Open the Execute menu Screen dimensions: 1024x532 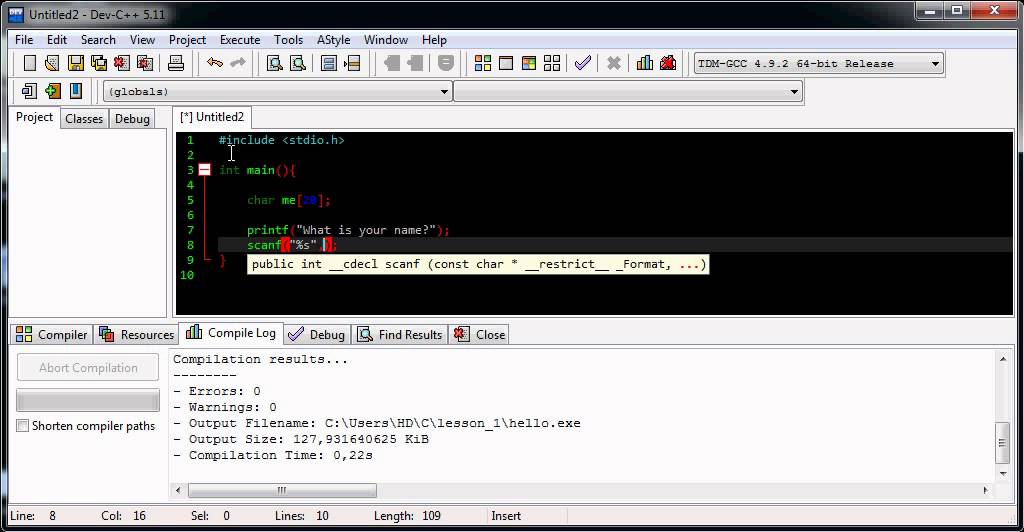click(240, 40)
